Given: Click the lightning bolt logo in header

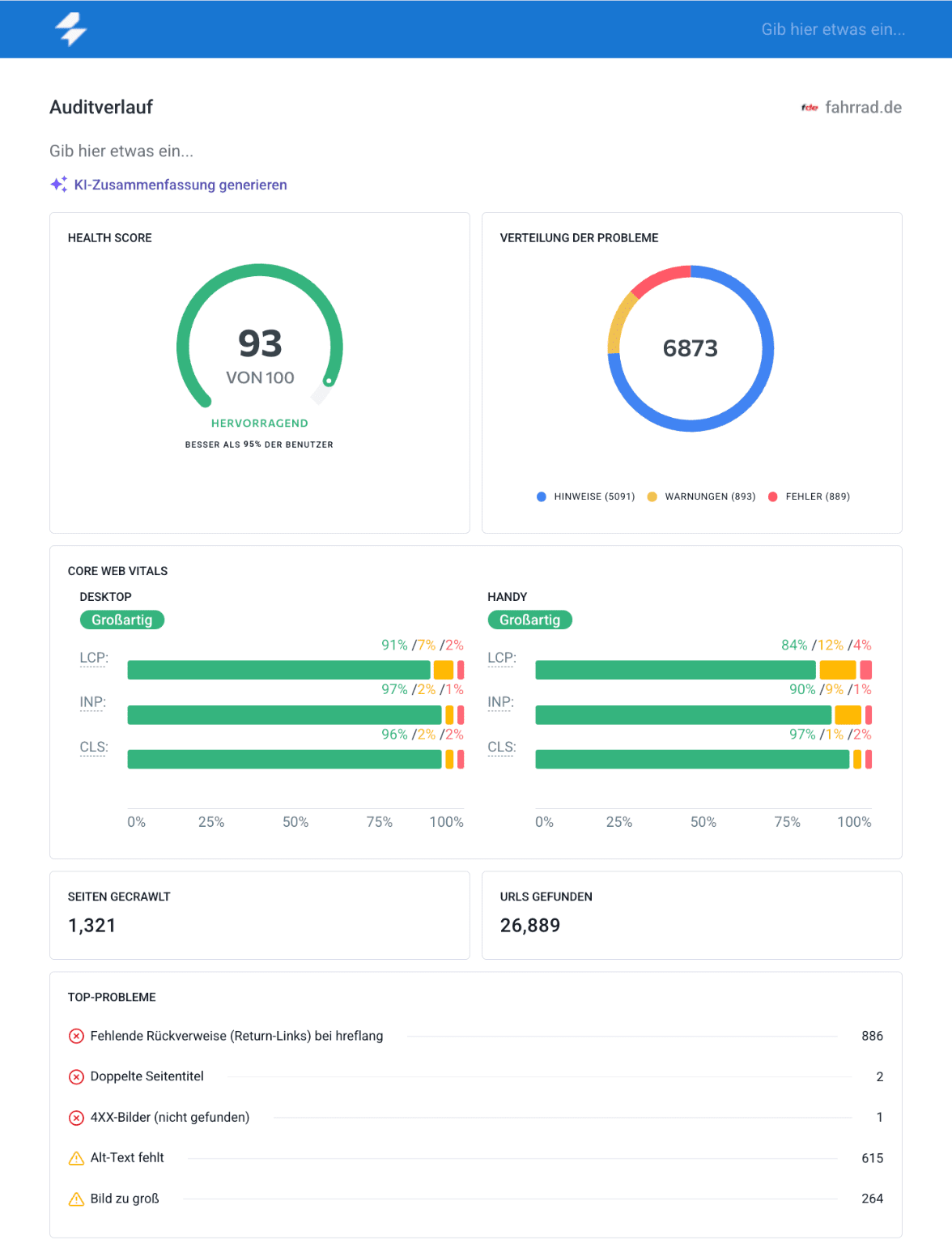Looking at the screenshot, I should point(71,29).
